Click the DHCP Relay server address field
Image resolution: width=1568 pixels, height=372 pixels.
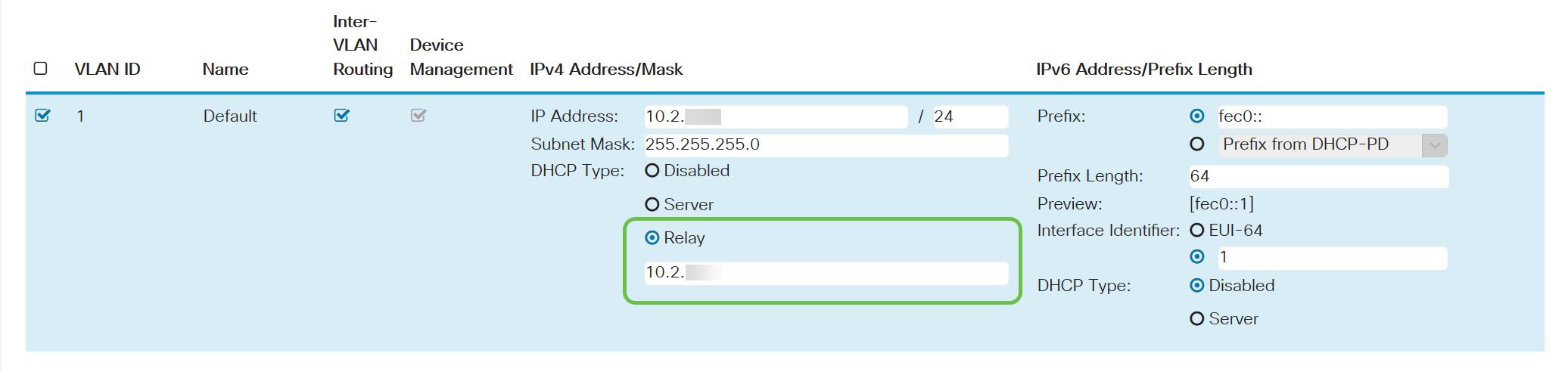825,272
